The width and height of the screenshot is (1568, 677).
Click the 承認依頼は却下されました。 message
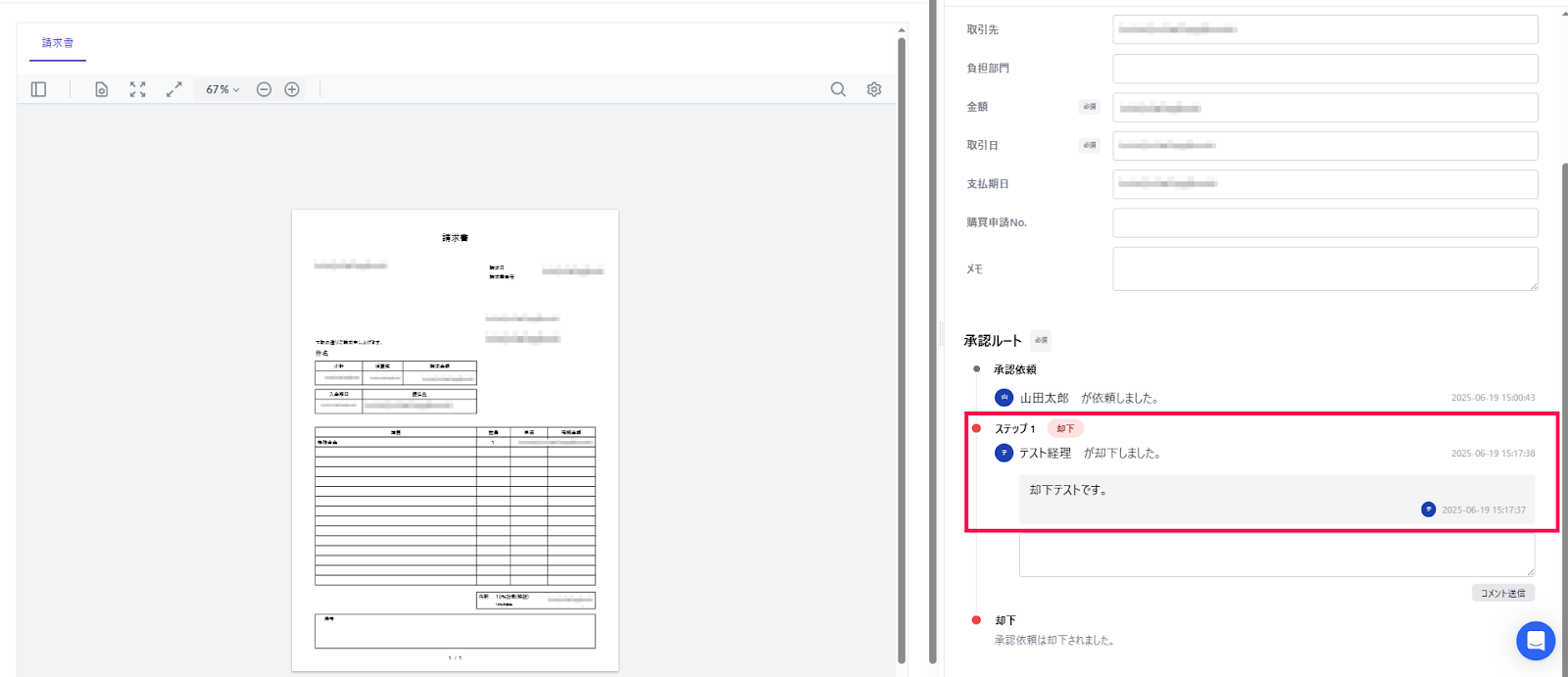(1055, 640)
